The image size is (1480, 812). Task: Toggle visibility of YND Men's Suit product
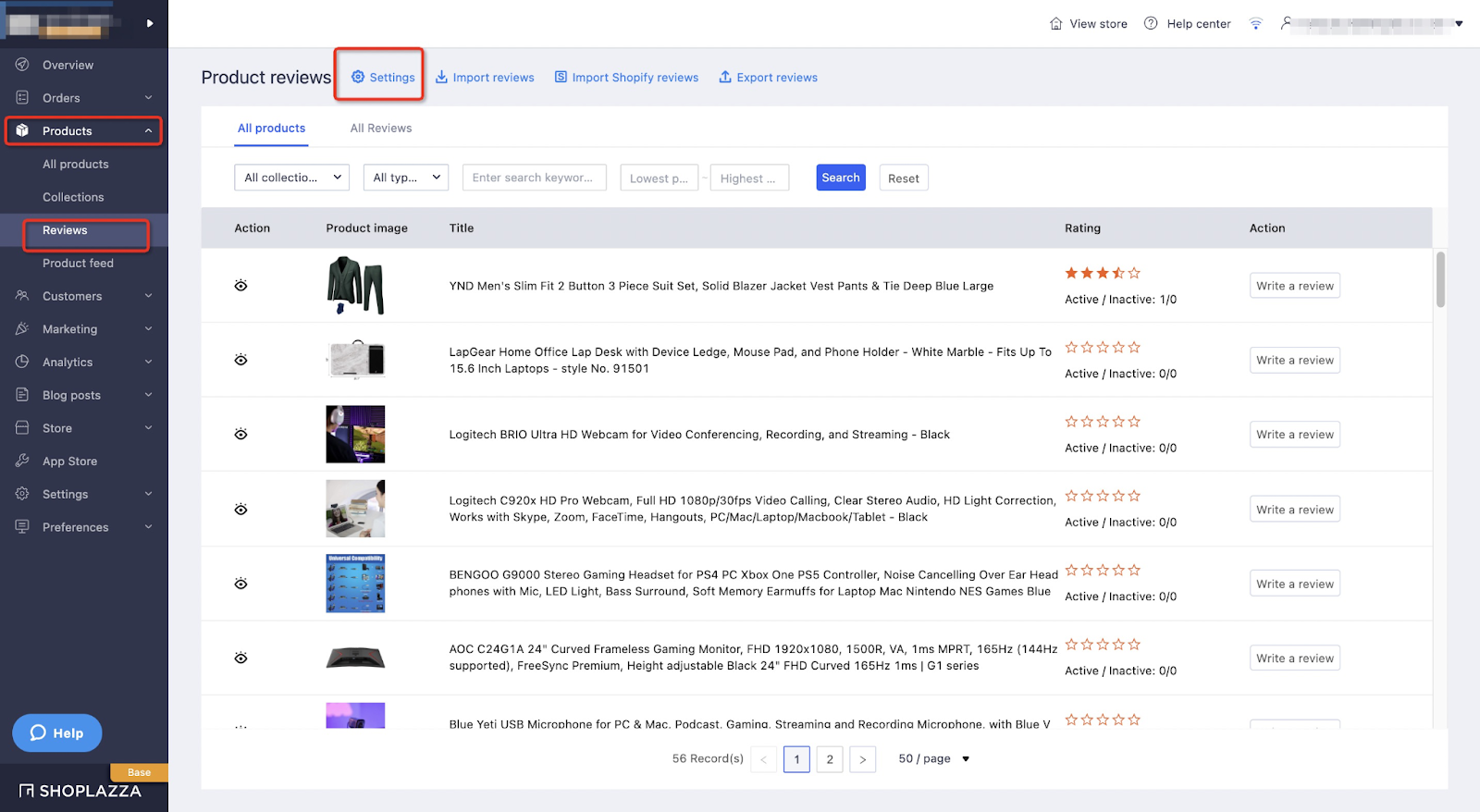tap(240, 286)
